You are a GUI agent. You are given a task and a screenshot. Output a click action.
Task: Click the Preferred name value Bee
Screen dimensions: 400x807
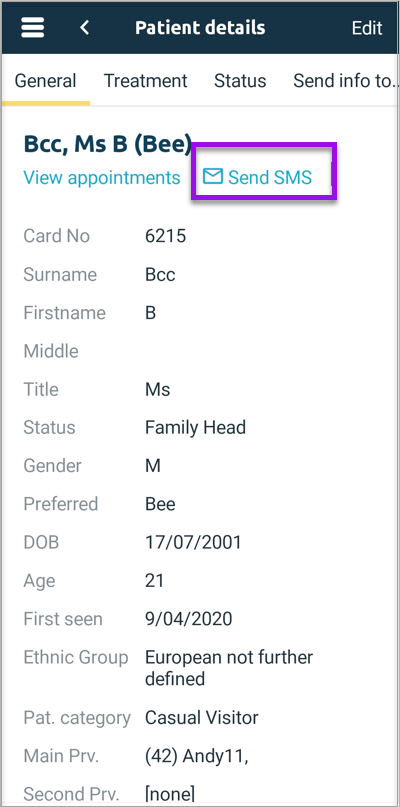tap(160, 504)
